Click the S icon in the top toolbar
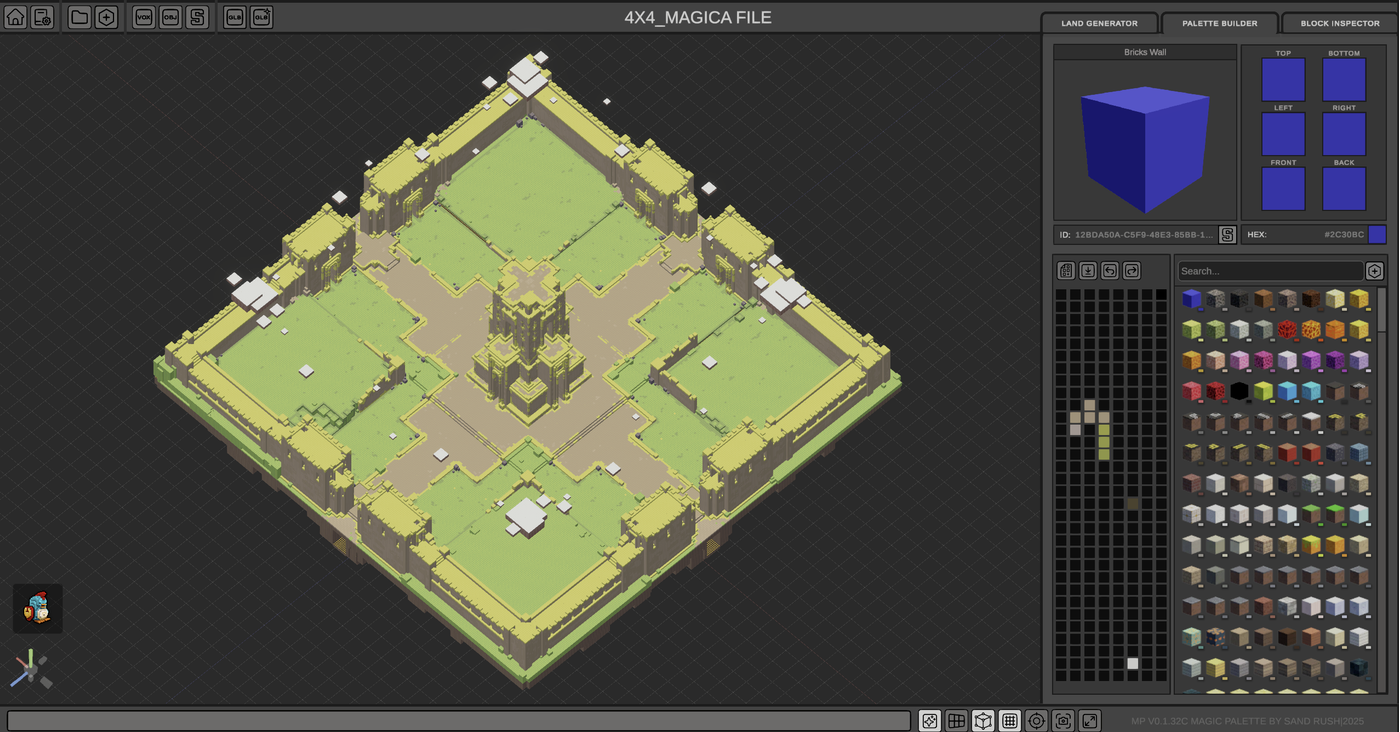 pos(197,17)
